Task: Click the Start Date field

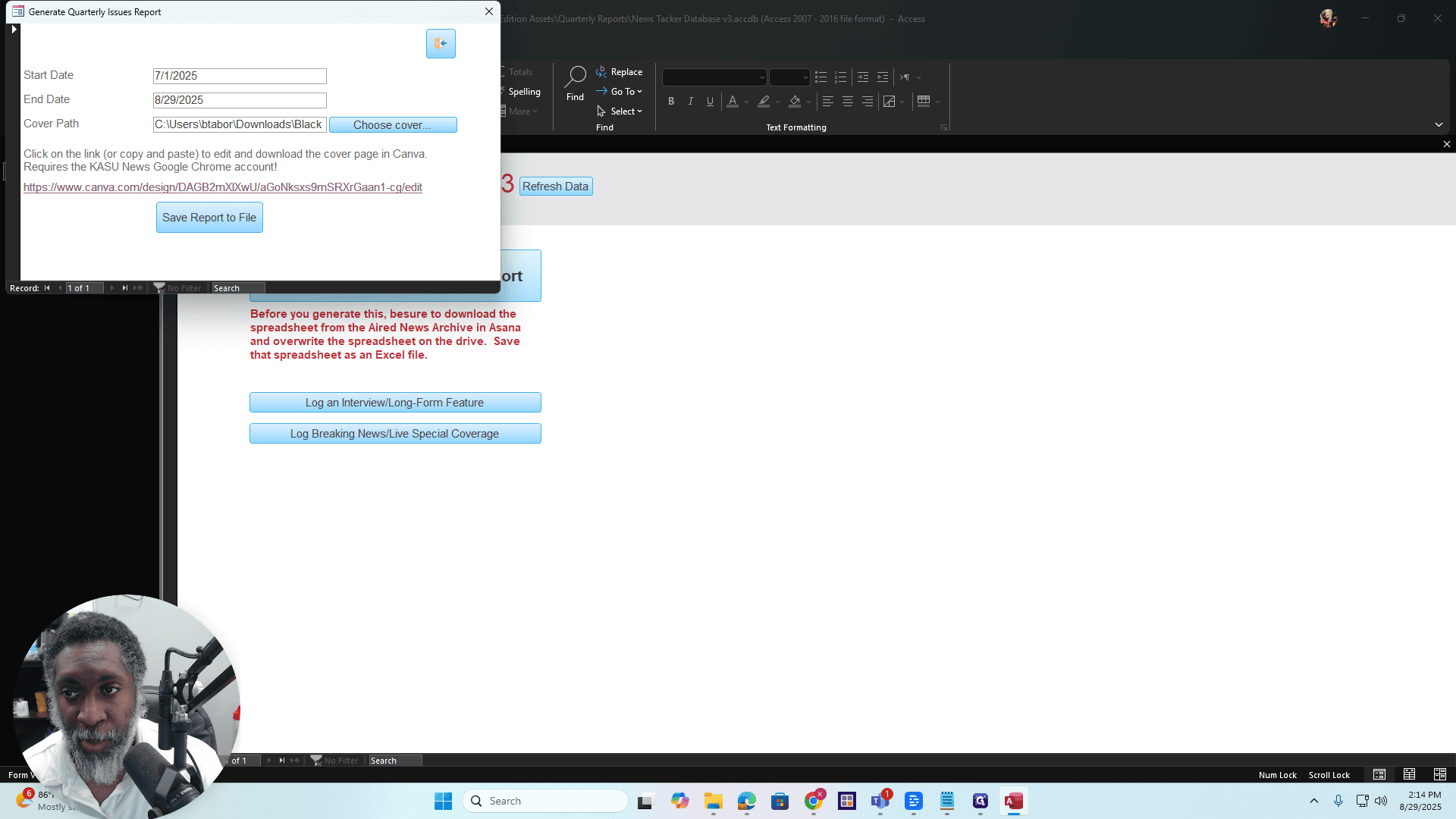Action: [x=240, y=76]
